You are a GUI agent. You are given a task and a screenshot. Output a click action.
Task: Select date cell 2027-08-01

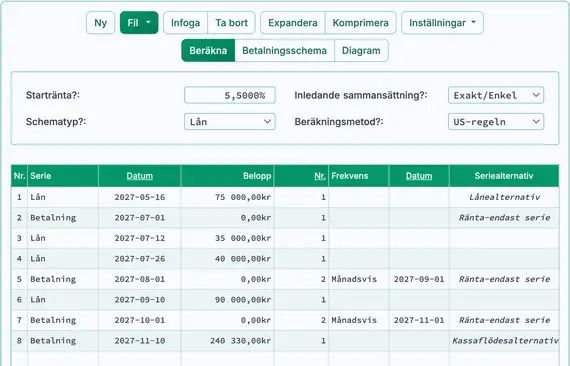[x=140, y=279]
